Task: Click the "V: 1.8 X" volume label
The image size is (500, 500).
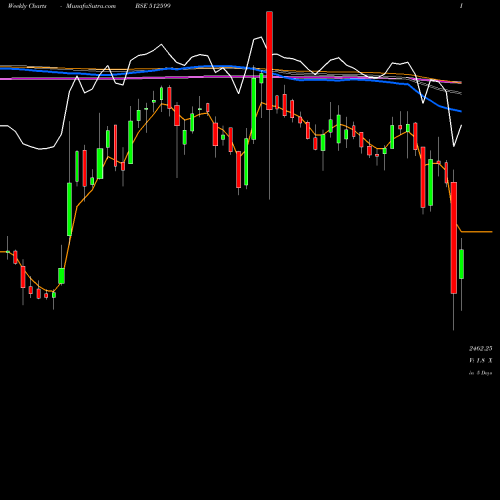Action: pyautogui.click(x=480, y=361)
